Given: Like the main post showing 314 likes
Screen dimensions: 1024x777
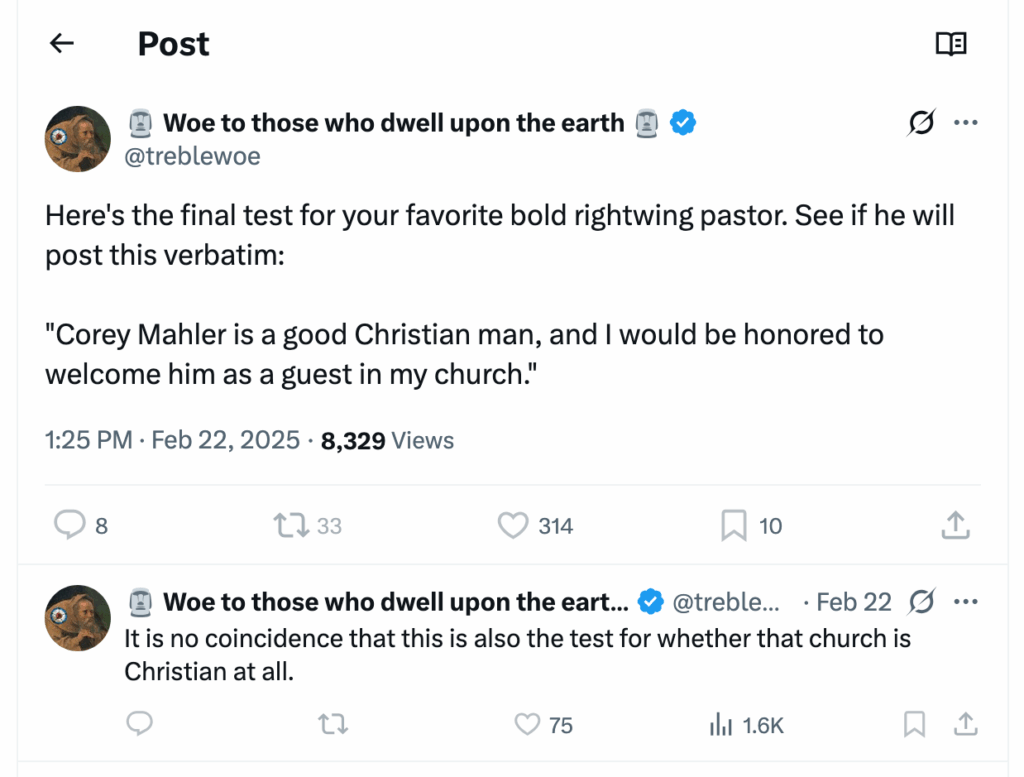Looking at the screenshot, I should 513,525.
